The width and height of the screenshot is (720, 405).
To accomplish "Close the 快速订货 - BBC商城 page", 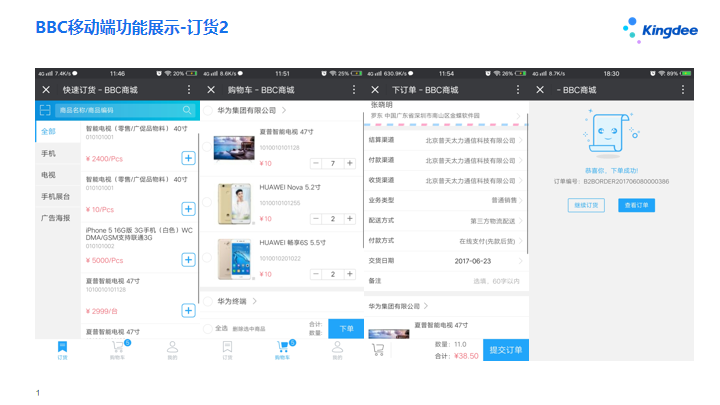I will [x=46, y=90].
